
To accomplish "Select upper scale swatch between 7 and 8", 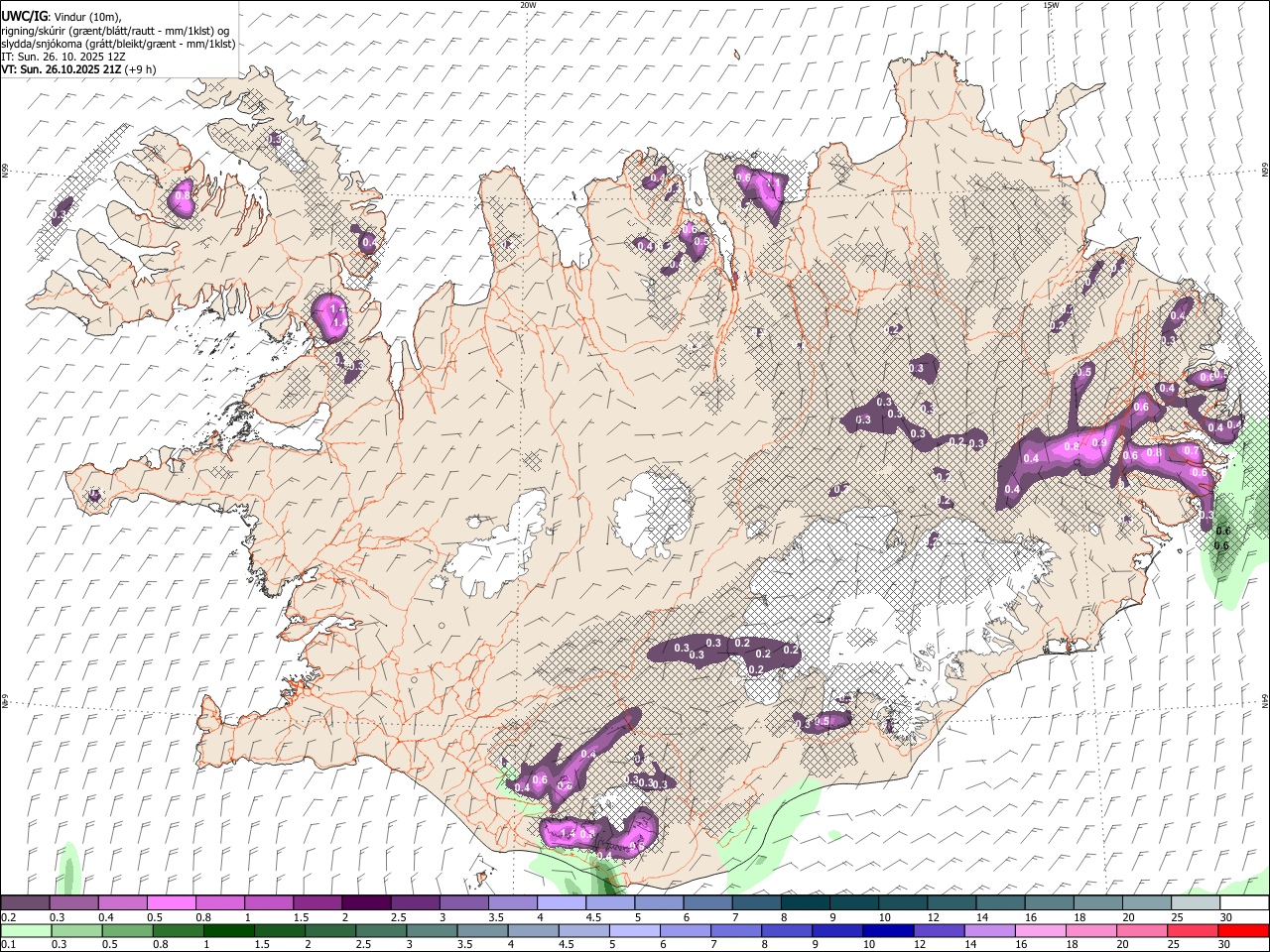I will pyautogui.click(x=756, y=903).
